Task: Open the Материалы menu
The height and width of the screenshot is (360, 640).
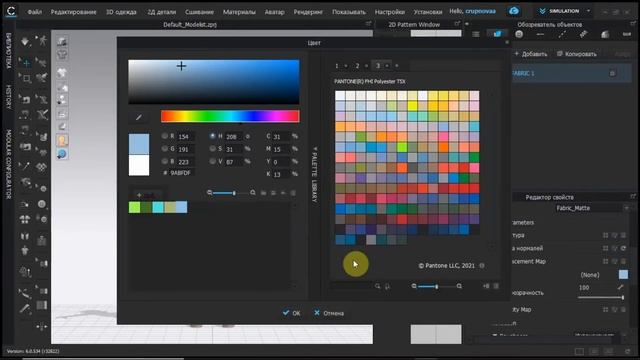Action: (239, 12)
